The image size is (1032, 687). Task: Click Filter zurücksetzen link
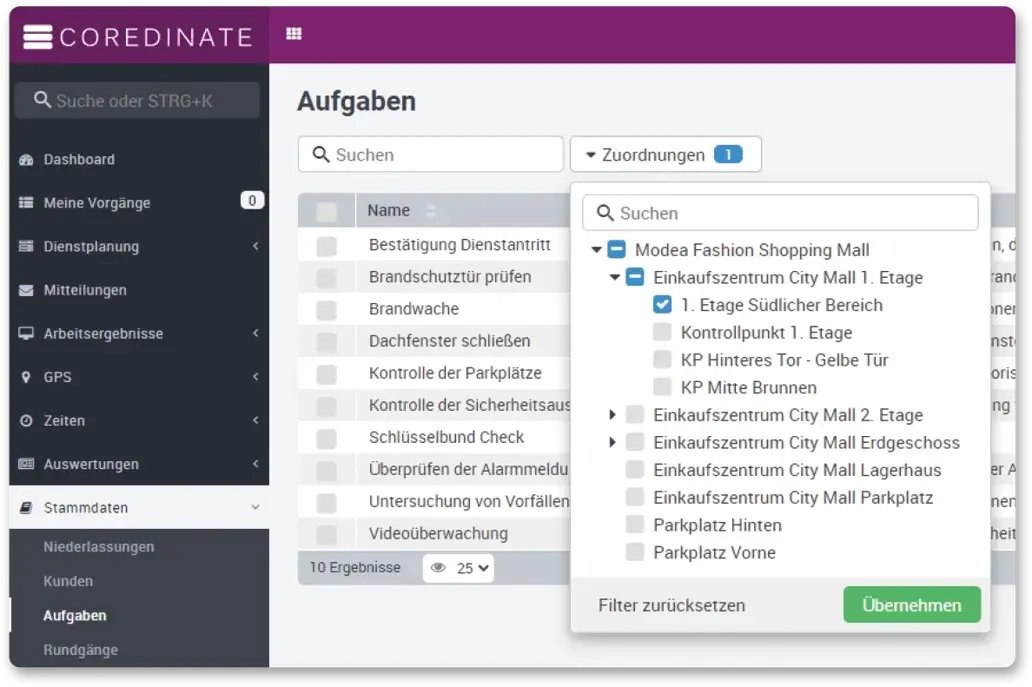[671, 605]
